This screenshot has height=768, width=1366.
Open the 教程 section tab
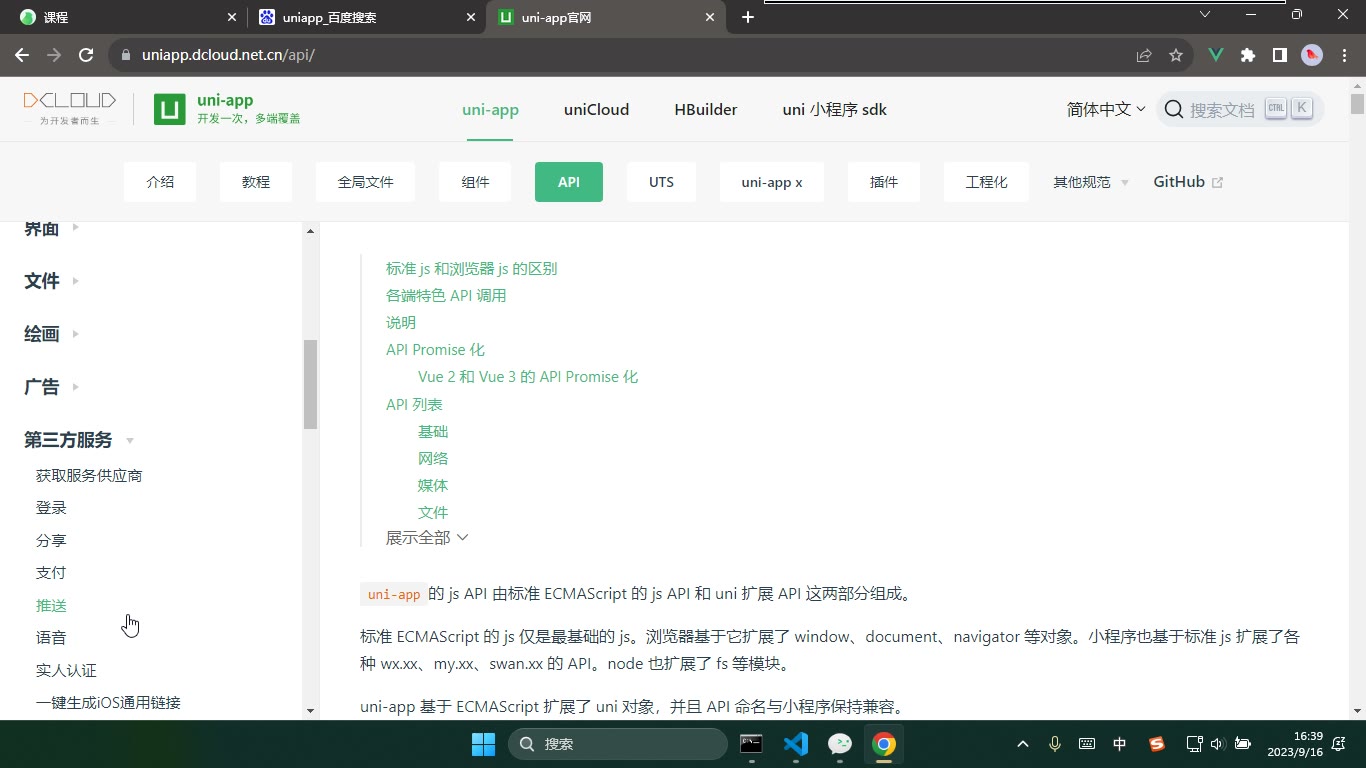point(256,182)
